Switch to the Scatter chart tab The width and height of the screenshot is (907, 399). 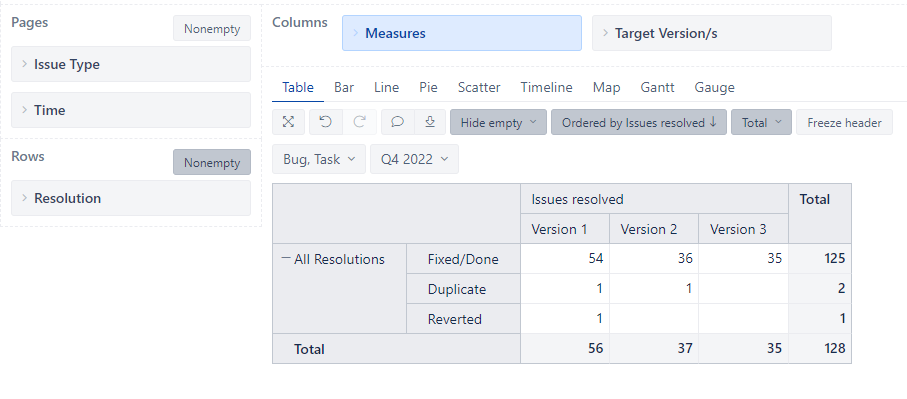tap(479, 87)
